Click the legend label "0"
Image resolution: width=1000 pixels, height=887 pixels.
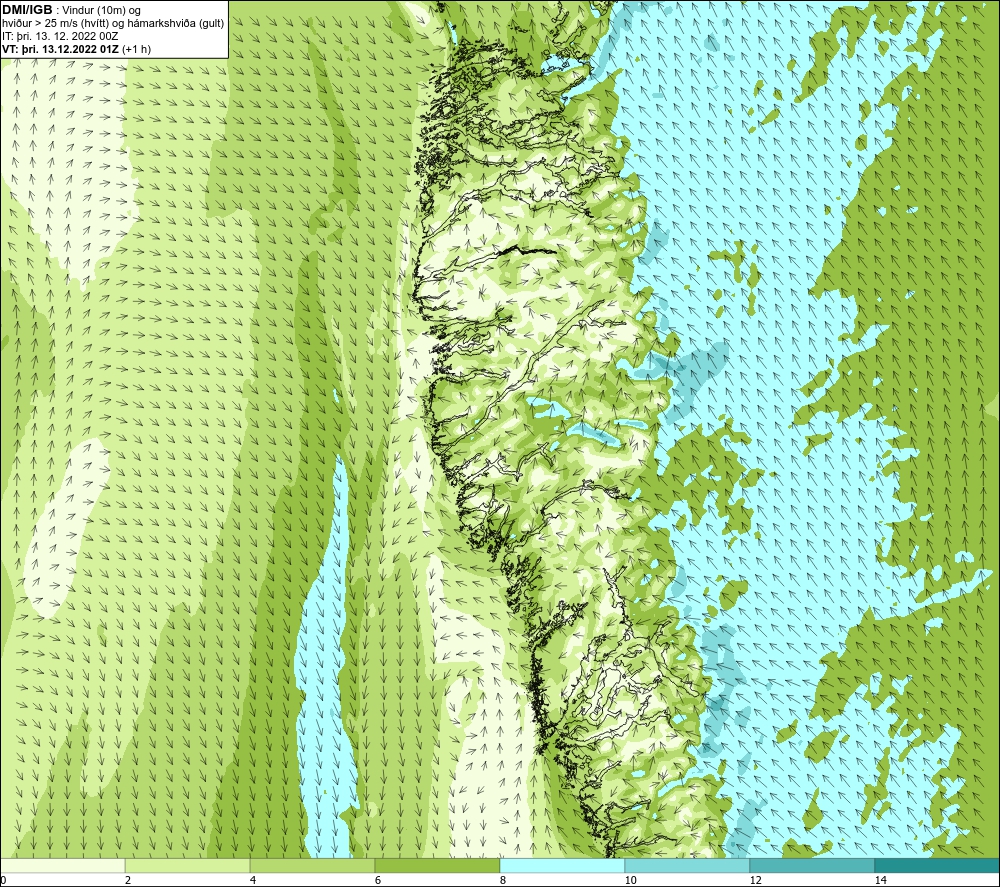(x=3, y=880)
